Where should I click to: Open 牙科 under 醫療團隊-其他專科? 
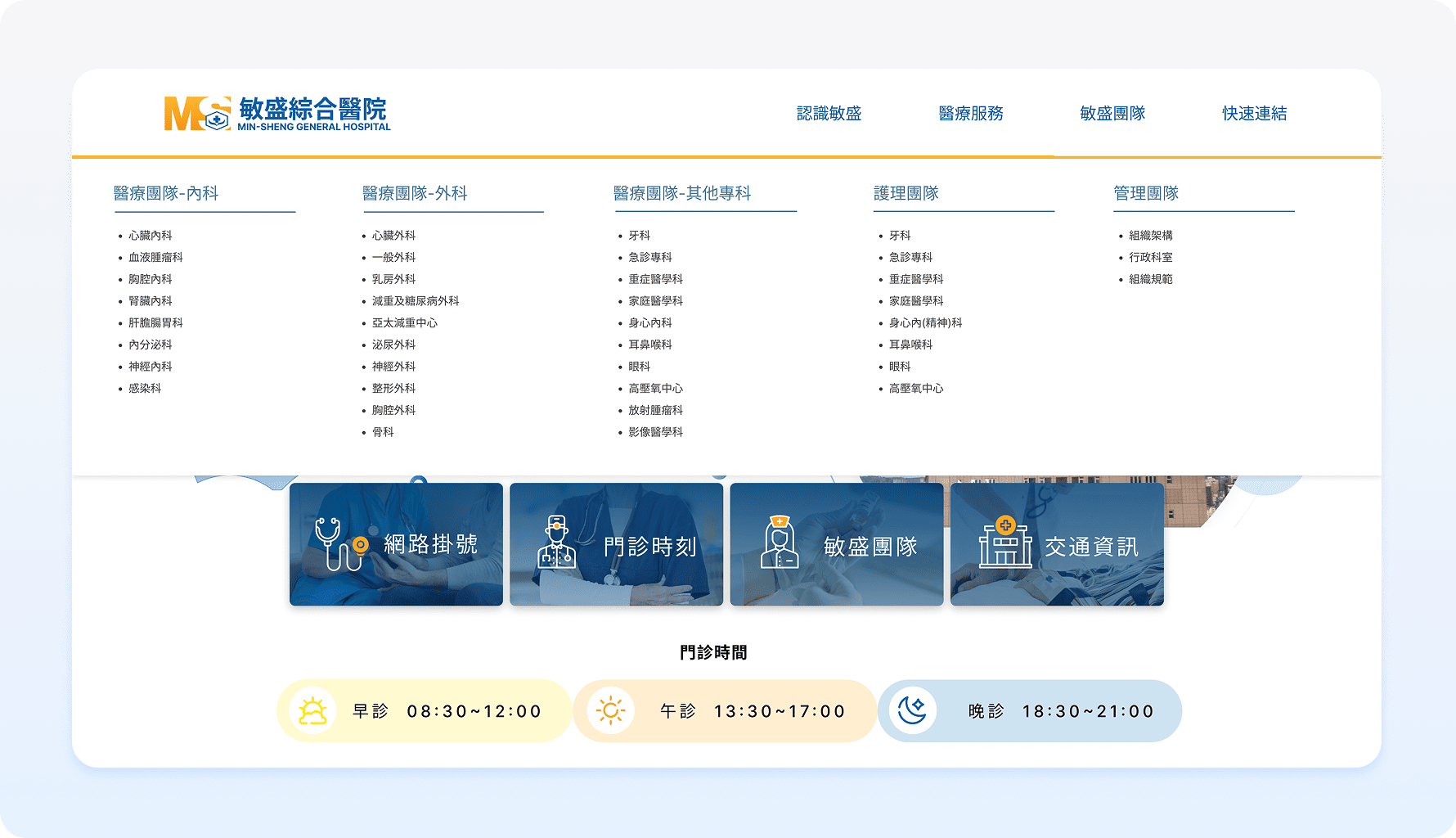click(x=640, y=236)
